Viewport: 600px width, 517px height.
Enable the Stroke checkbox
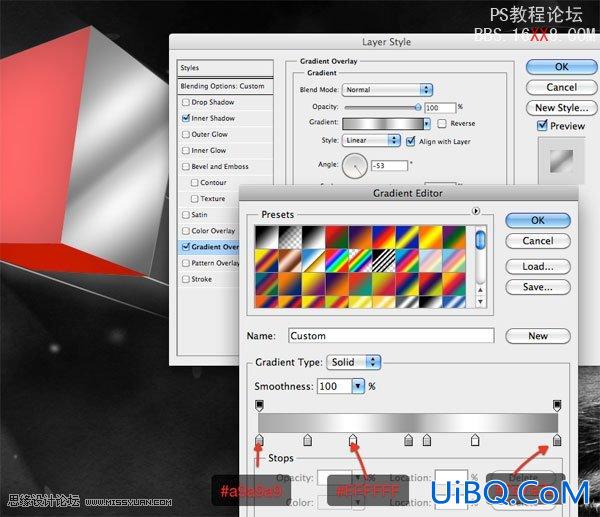[x=186, y=279]
